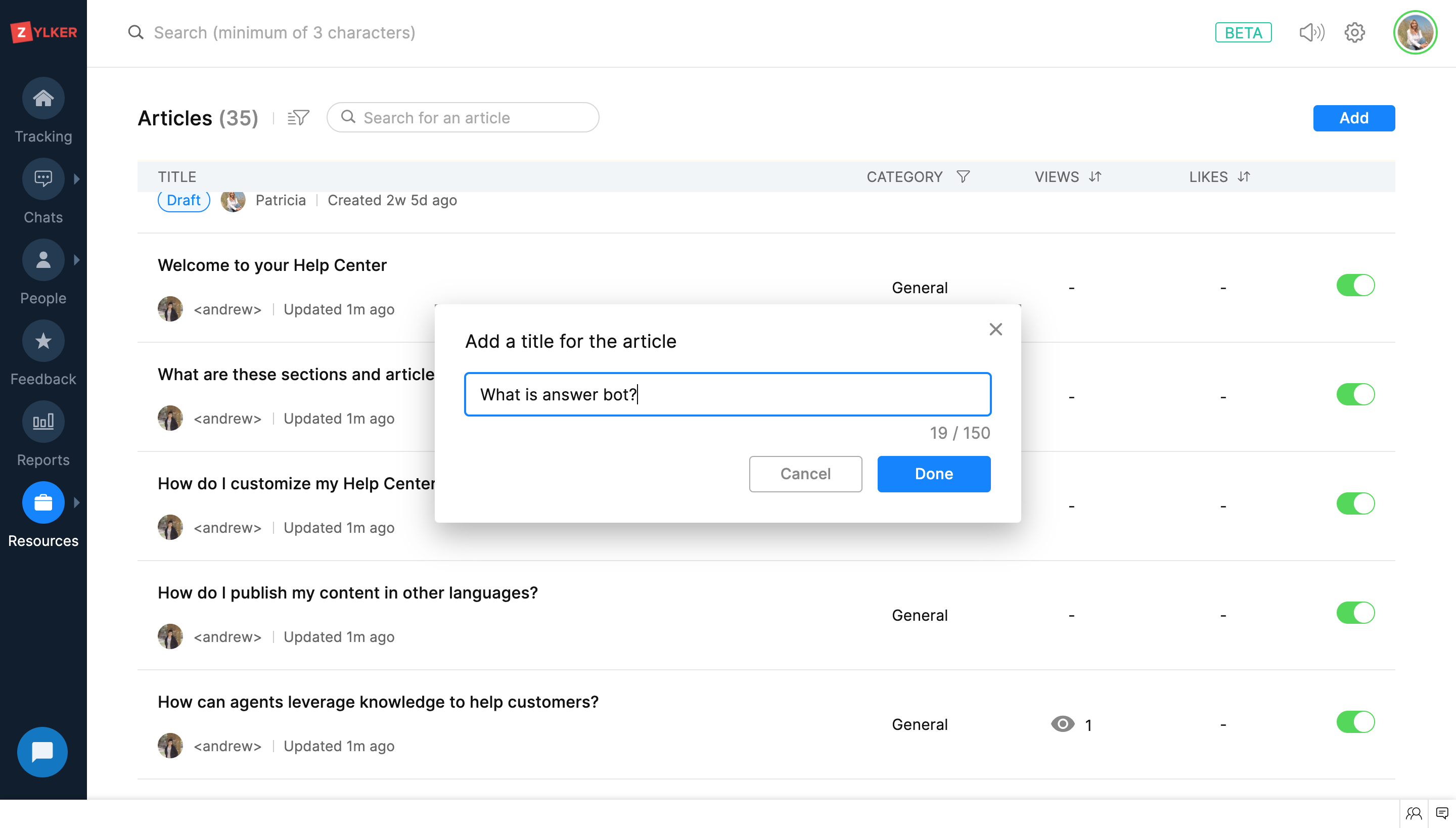The image size is (1456, 828).
Task: Expand the Chats sidebar submenu arrow
Action: pyautogui.click(x=77, y=179)
